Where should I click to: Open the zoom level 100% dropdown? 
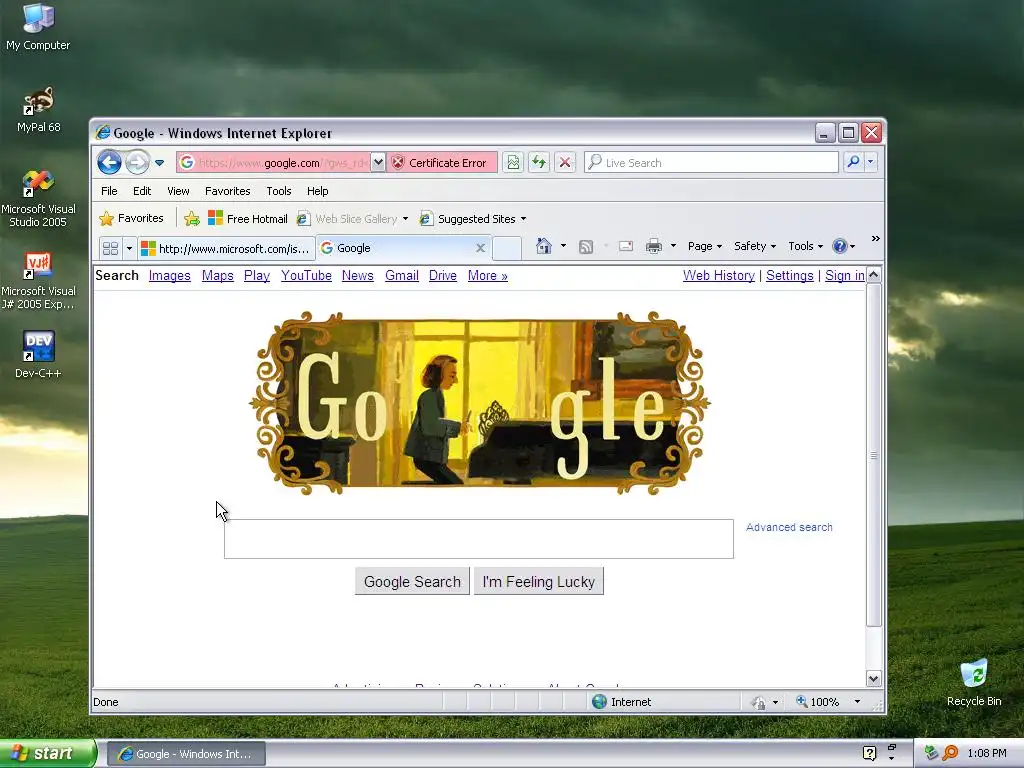(857, 702)
